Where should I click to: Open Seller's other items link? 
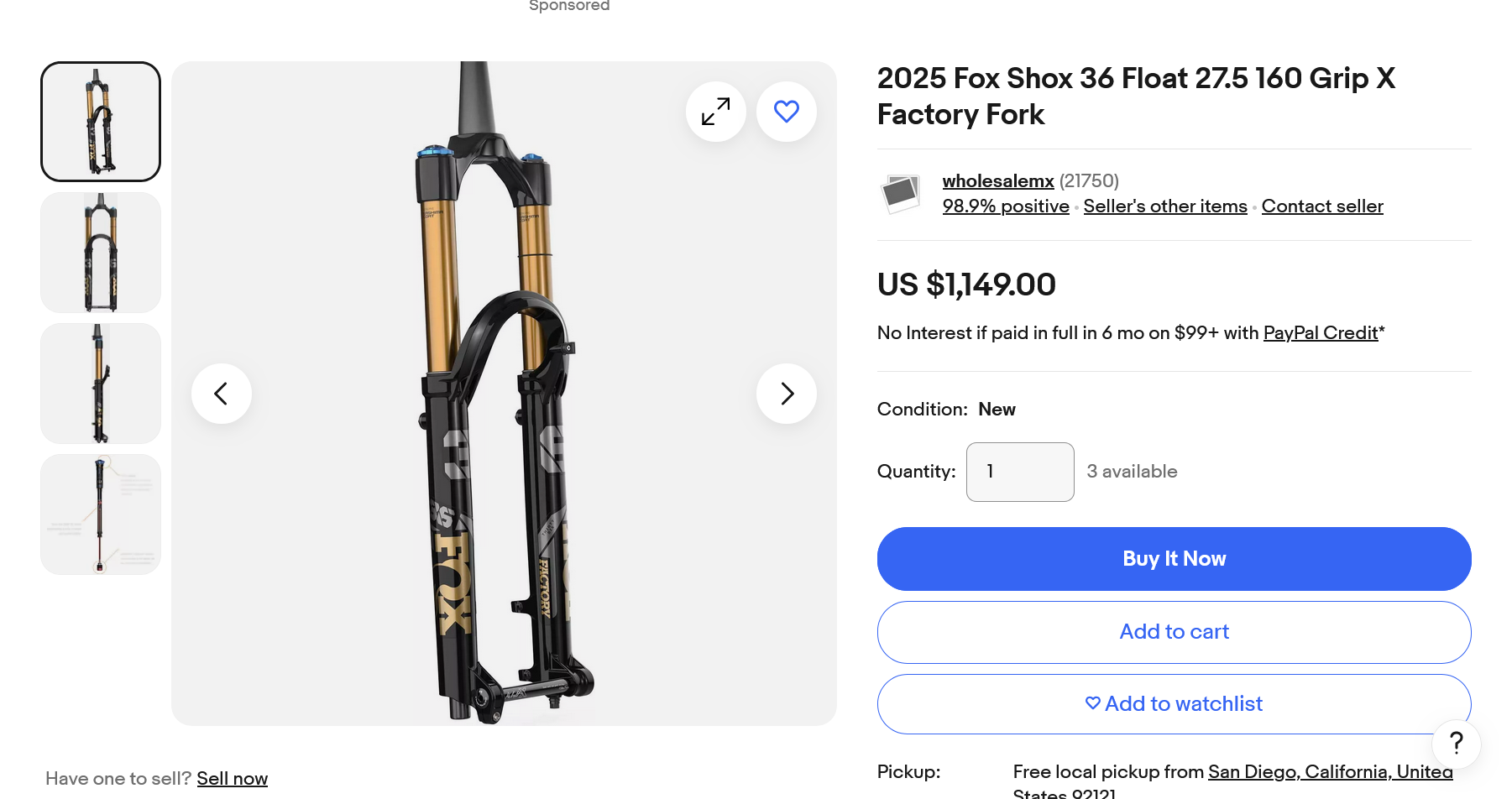pyautogui.click(x=1164, y=206)
